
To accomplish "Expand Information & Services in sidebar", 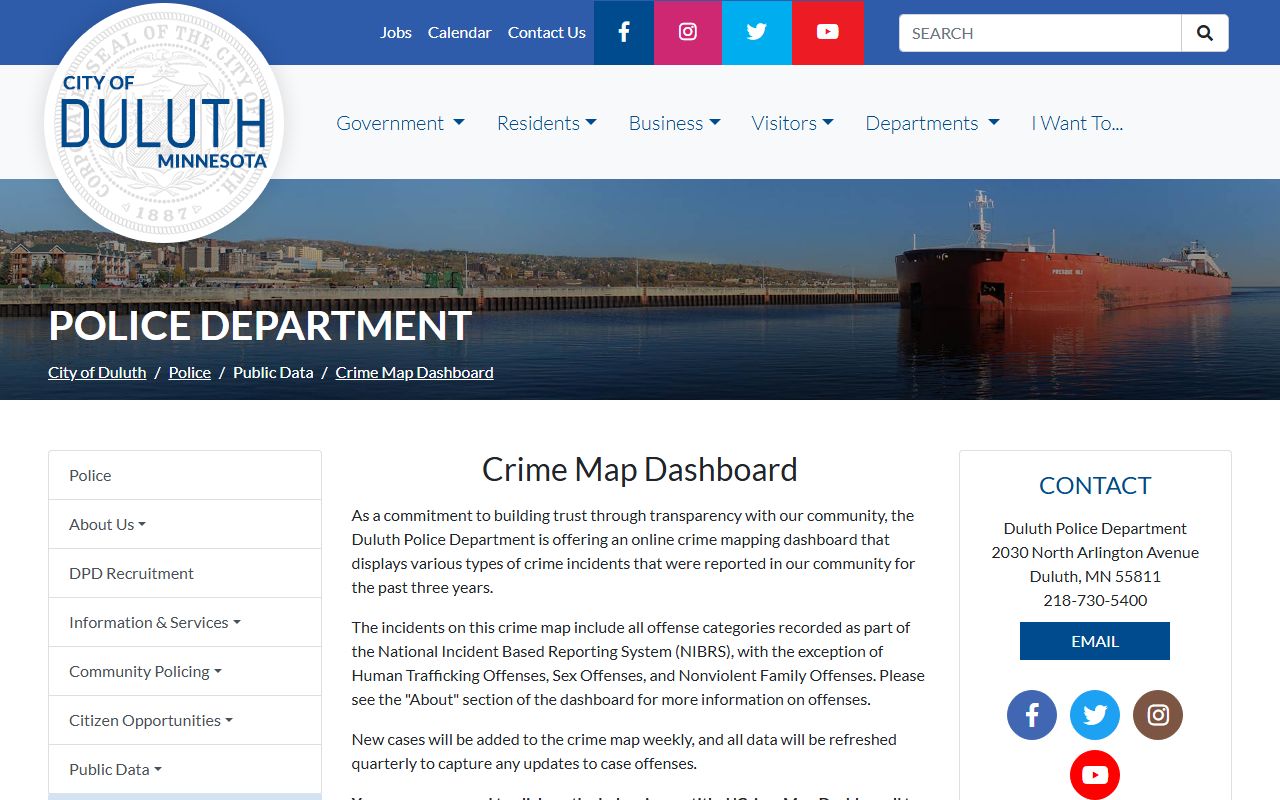I will (x=185, y=622).
